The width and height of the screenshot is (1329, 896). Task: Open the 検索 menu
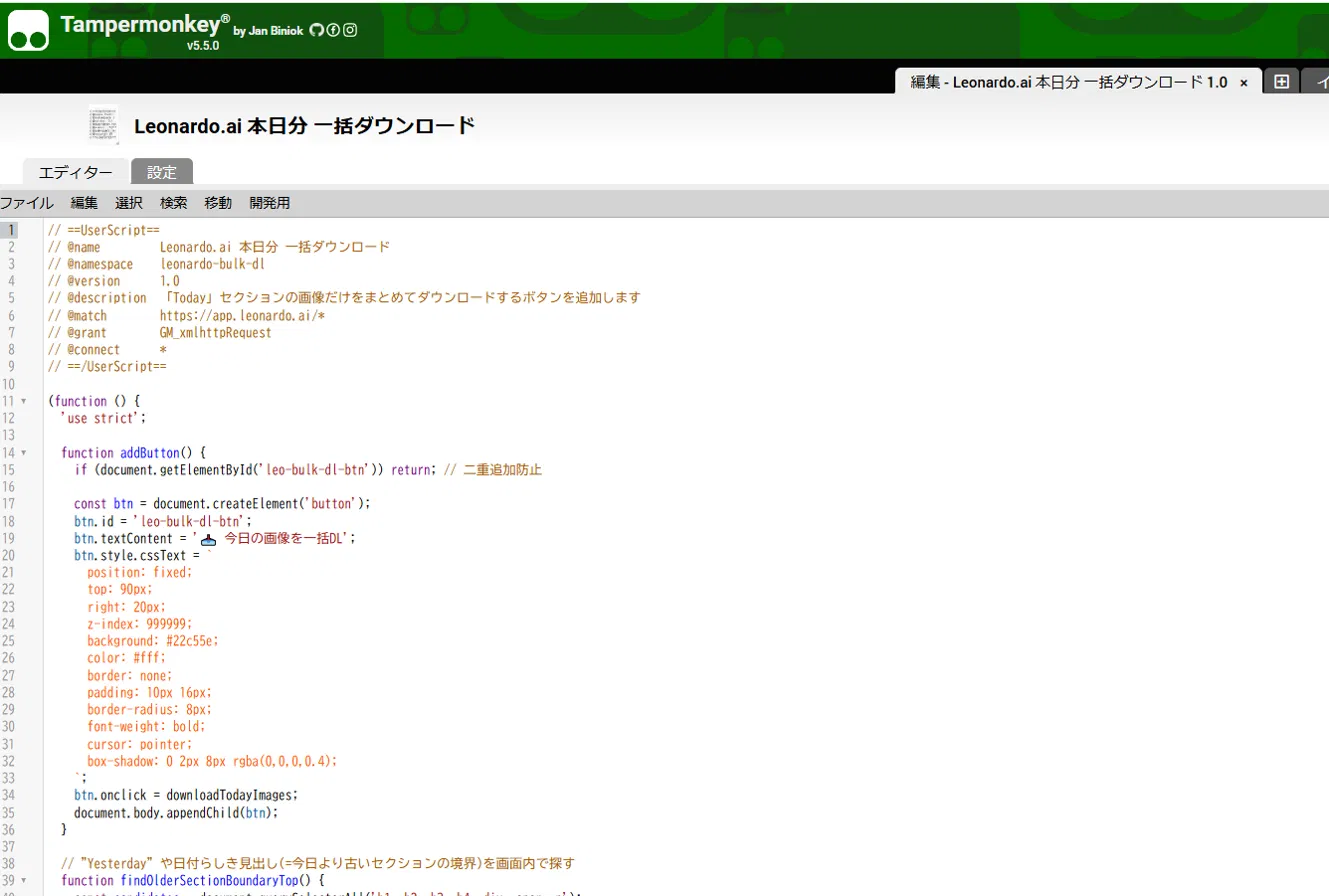pyautogui.click(x=174, y=203)
